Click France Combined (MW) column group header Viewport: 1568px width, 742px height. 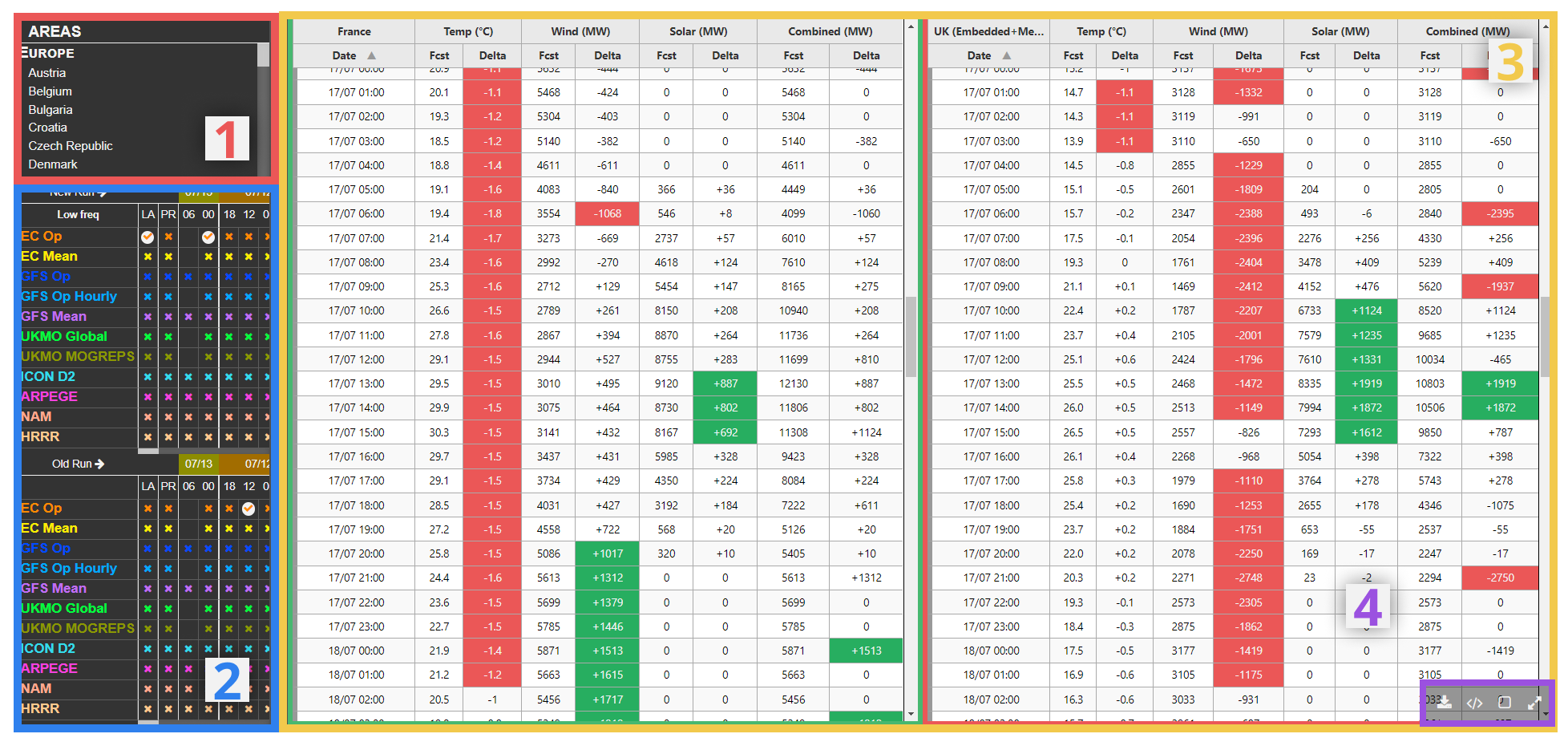tap(830, 31)
